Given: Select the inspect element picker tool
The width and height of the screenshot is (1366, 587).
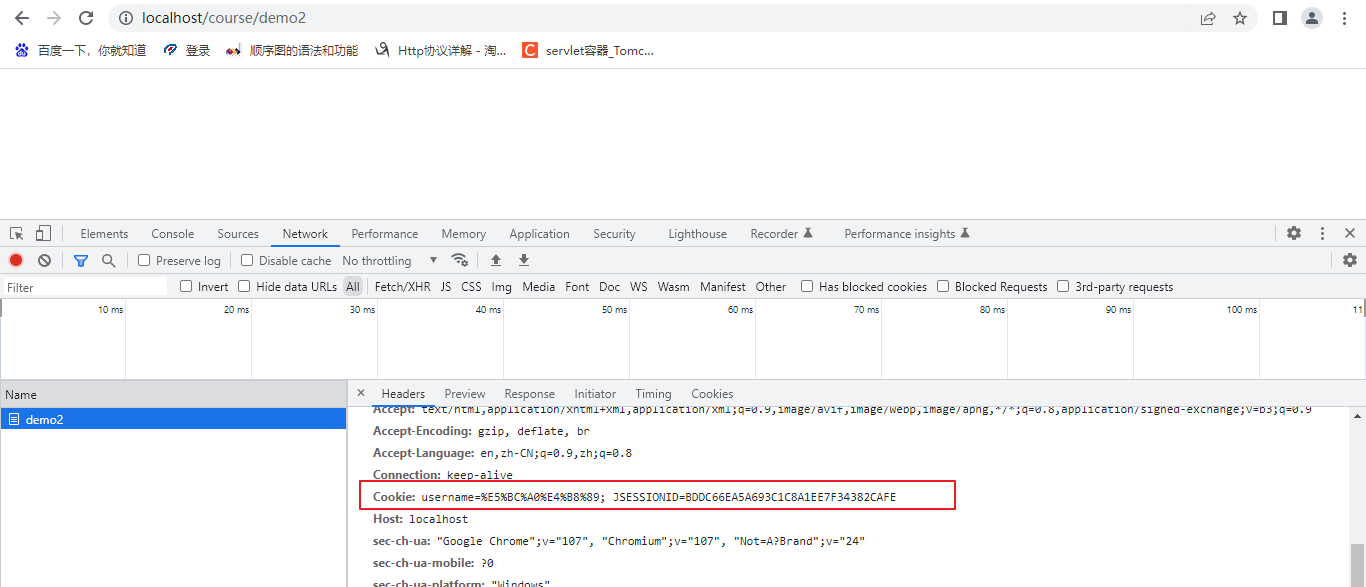Looking at the screenshot, I should pyautogui.click(x=17, y=233).
